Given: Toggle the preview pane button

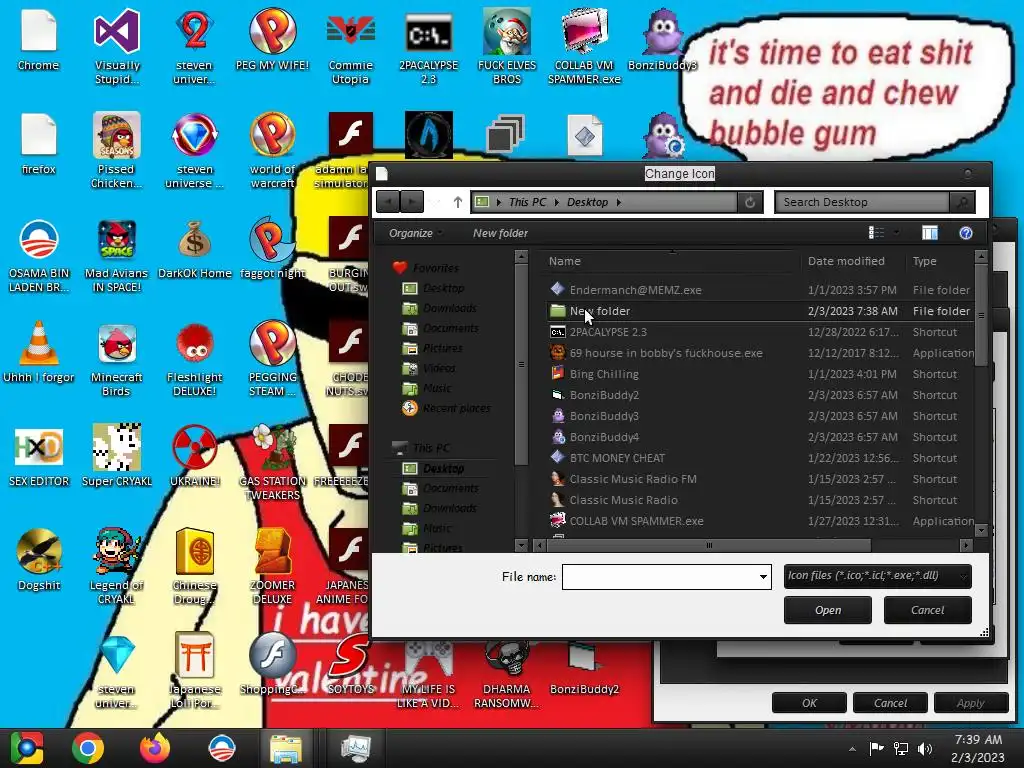Looking at the screenshot, I should [x=929, y=233].
